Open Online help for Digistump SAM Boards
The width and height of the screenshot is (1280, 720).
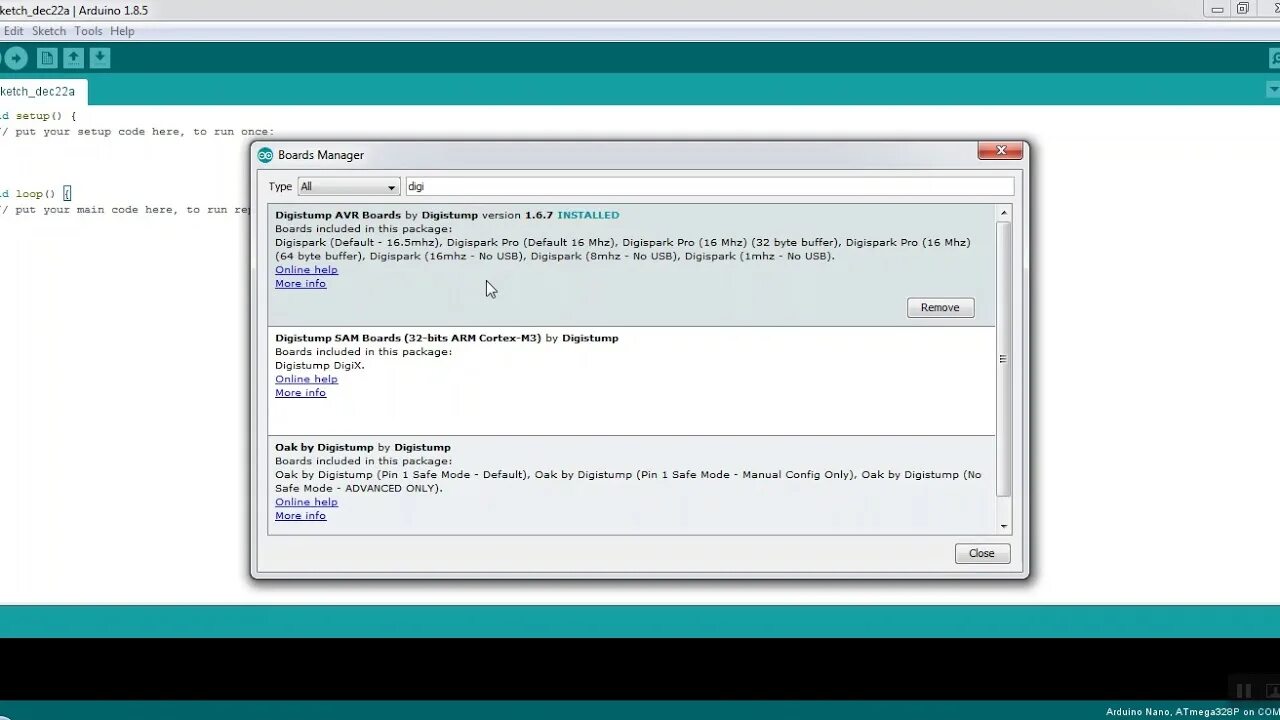click(306, 379)
